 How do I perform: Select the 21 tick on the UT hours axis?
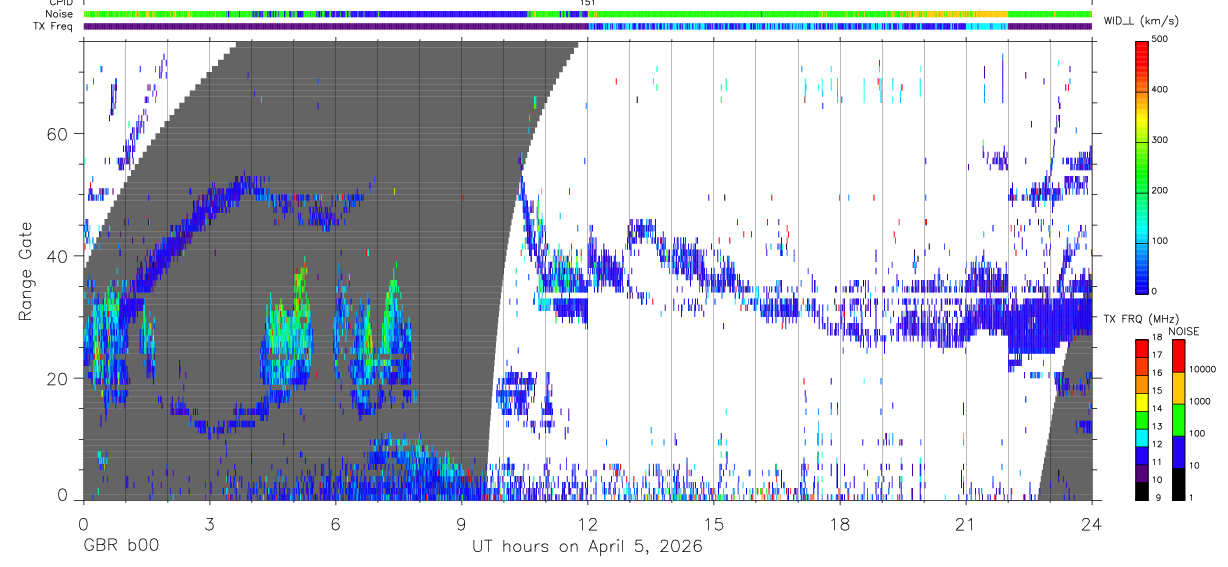click(x=966, y=525)
